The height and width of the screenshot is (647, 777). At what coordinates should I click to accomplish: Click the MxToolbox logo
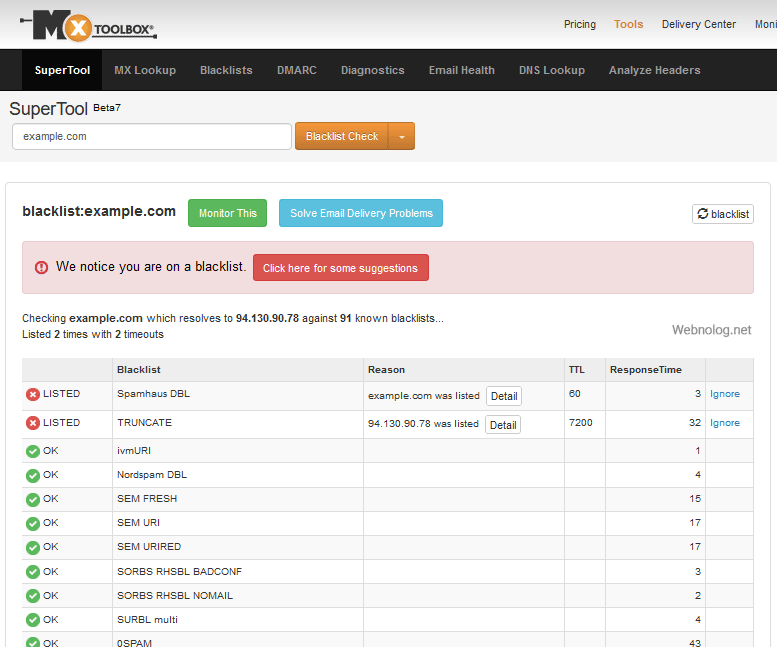88,25
